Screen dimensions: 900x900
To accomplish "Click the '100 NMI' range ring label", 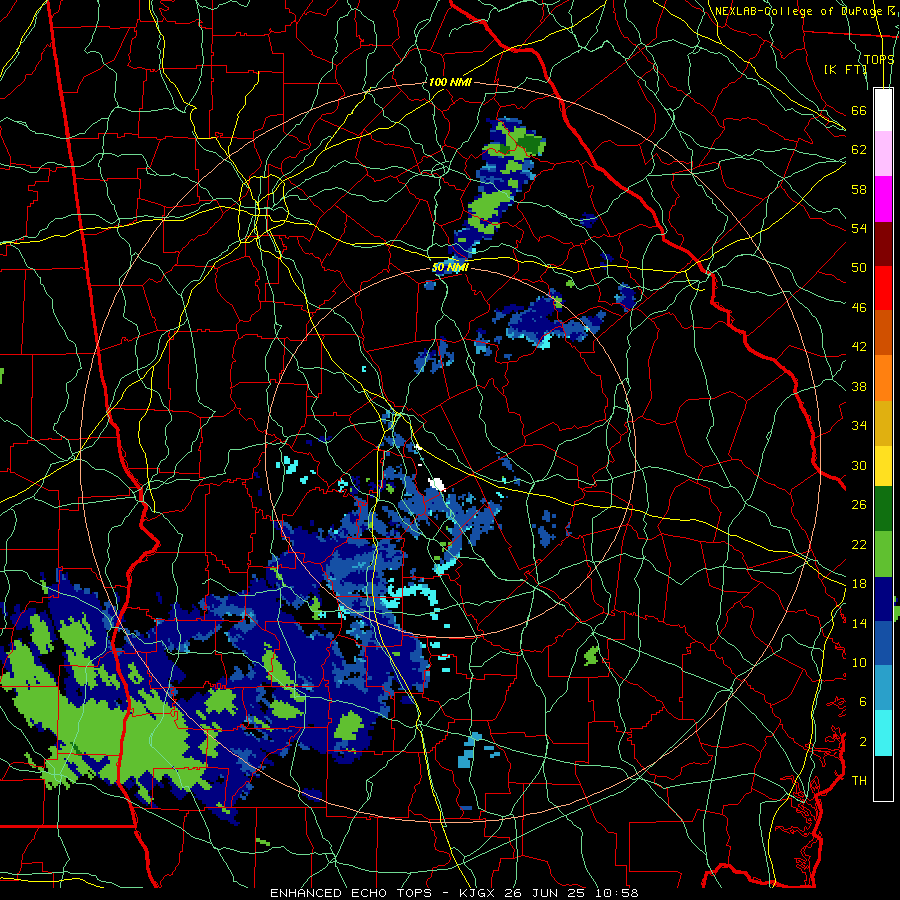I will [x=450, y=82].
